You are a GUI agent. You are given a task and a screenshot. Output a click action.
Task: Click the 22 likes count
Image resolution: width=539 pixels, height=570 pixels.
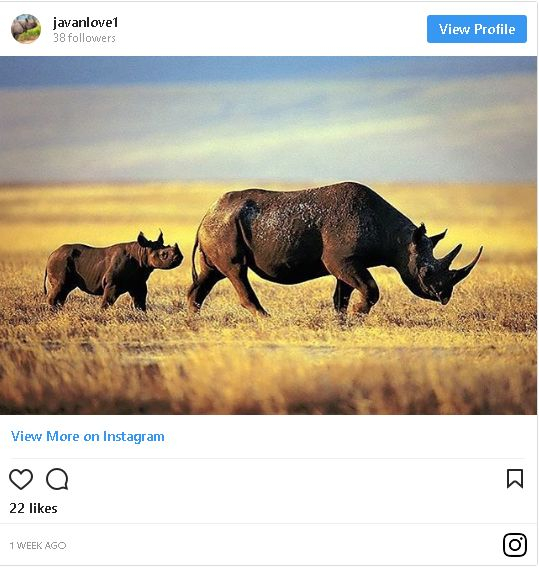[x=33, y=508]
